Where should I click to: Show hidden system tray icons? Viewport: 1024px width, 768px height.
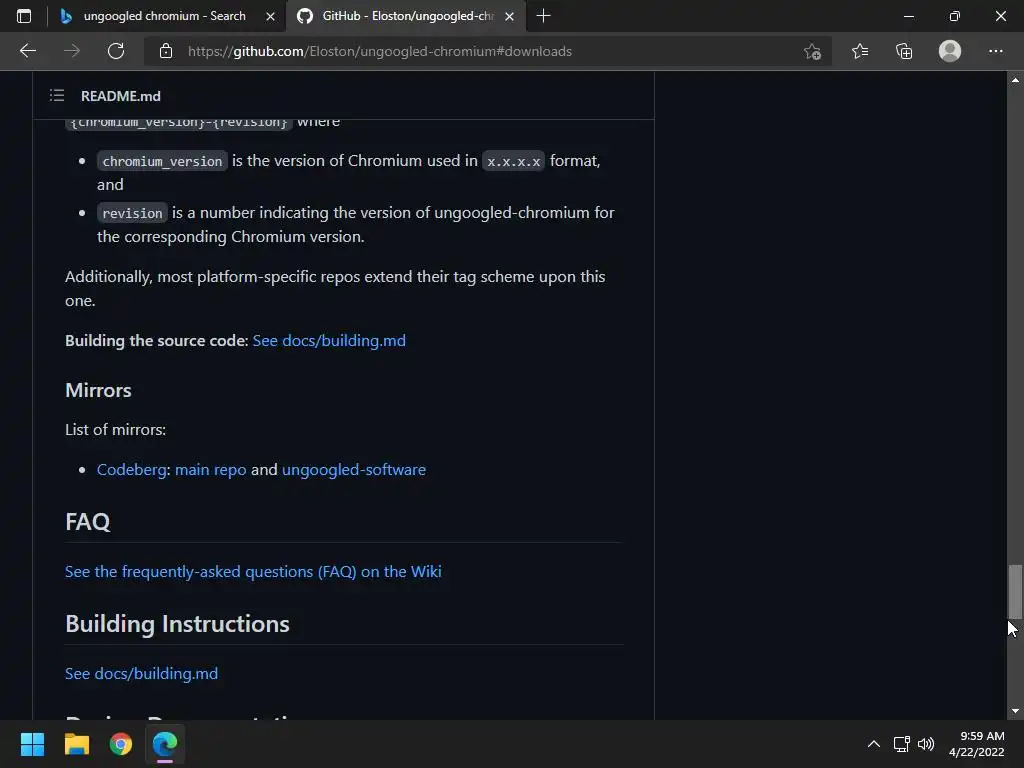(874, 744)
